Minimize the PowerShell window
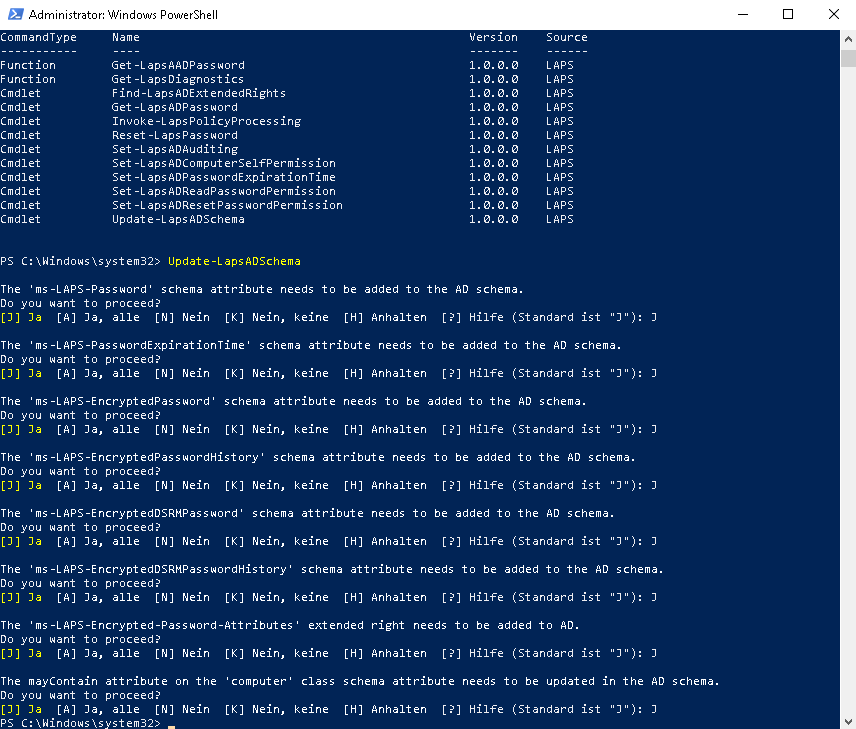The height and width of the screenshot is (729, 856). (740, 15)
